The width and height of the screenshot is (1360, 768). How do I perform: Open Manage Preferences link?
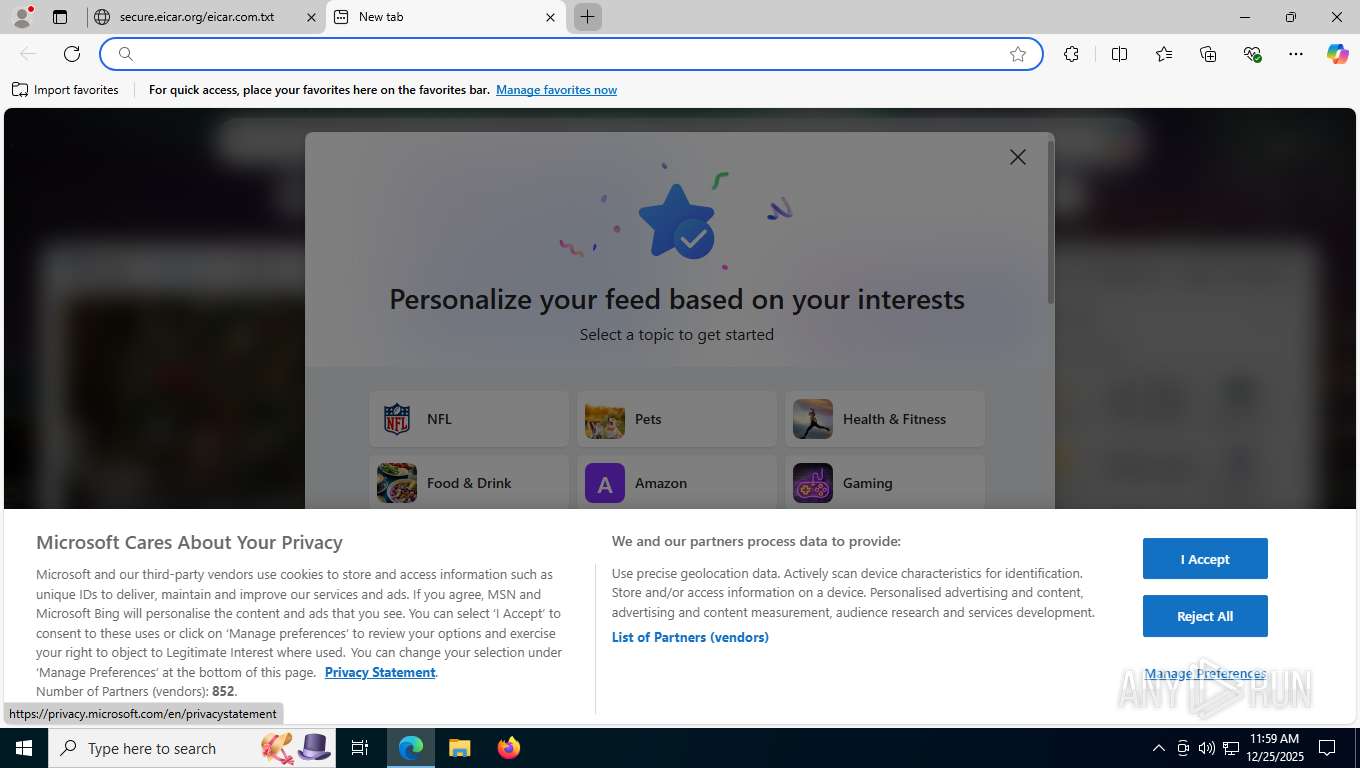[1205, 674]
